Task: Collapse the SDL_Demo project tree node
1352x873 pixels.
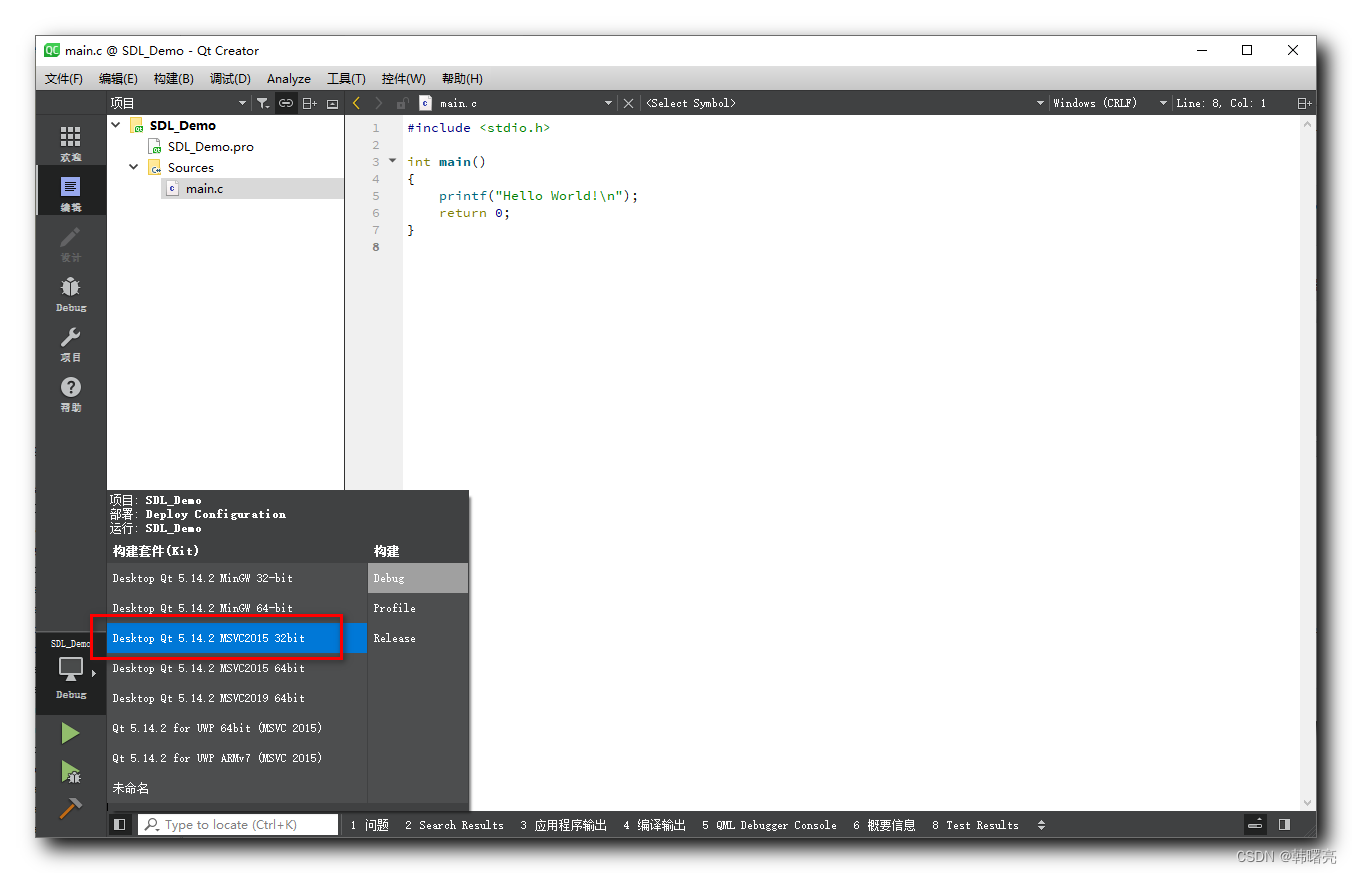Action: pyautogui.click(x=116, y=125)
